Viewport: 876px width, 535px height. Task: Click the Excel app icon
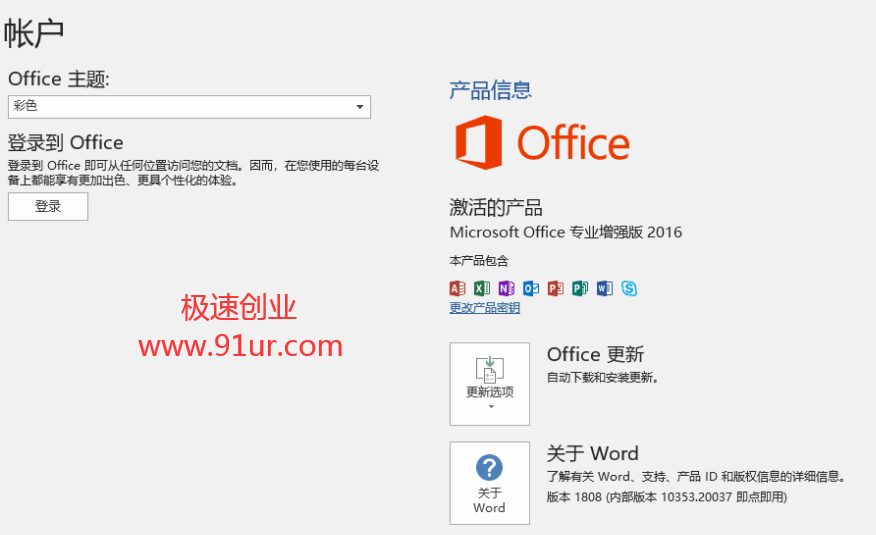pyautogui.click(x=482, y=288)
